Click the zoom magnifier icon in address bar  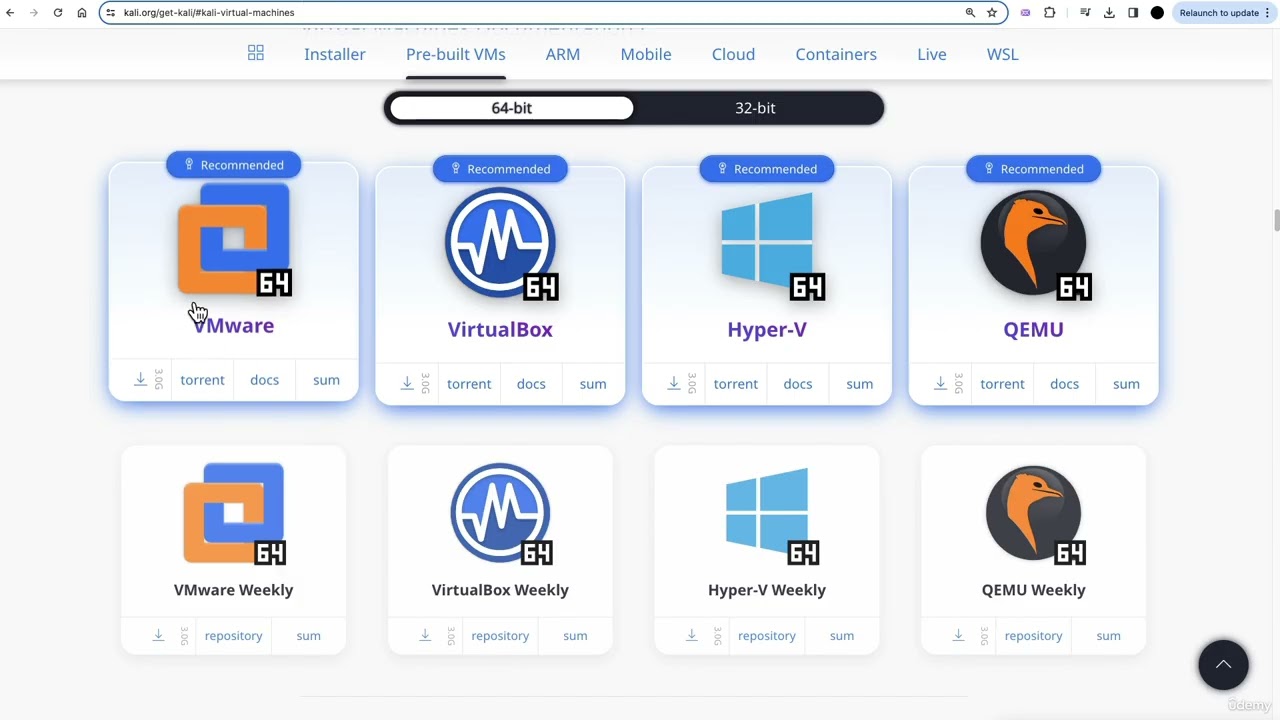[970, 13]
